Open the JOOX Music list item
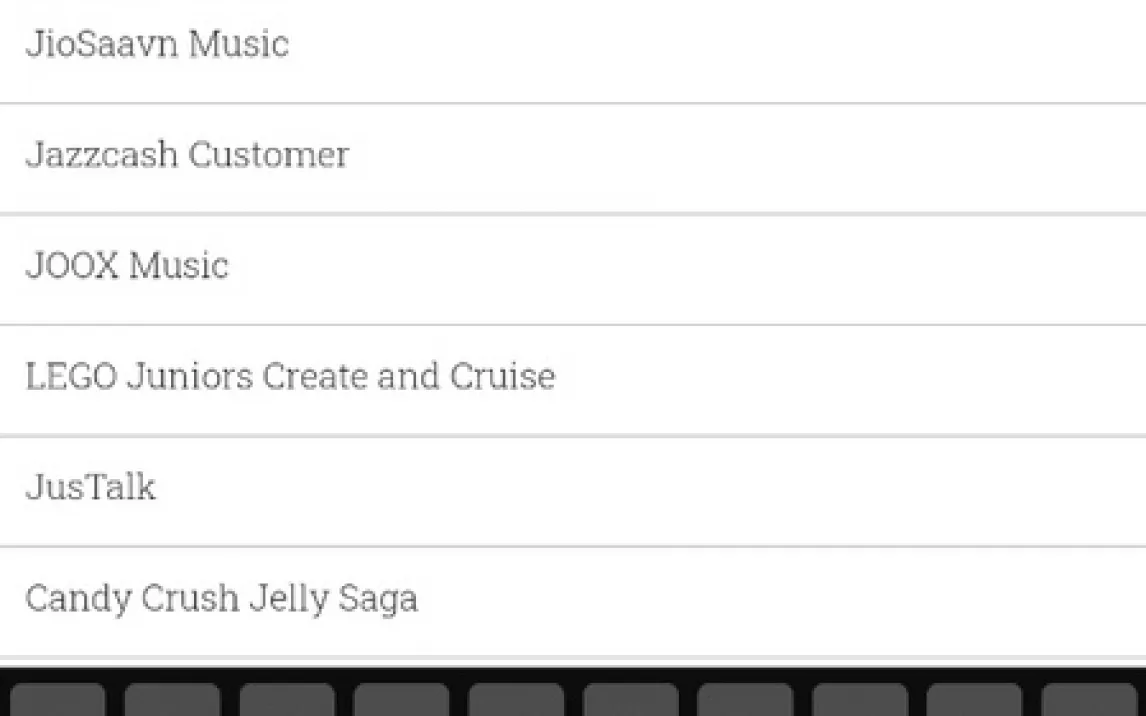1146x716 pixels. [127, 267]
